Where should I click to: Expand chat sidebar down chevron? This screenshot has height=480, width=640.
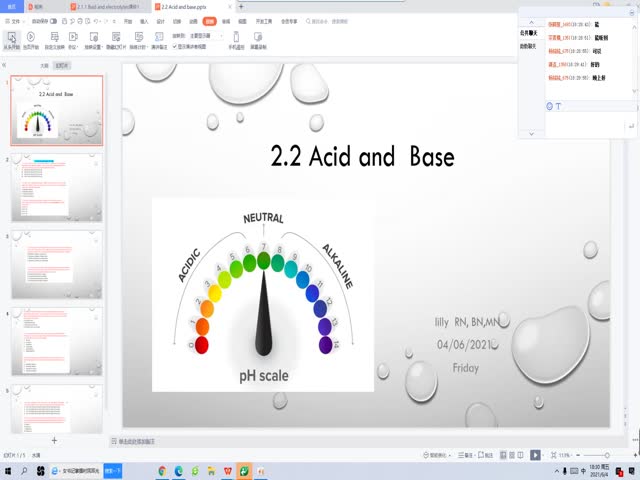tap(531, 133)
